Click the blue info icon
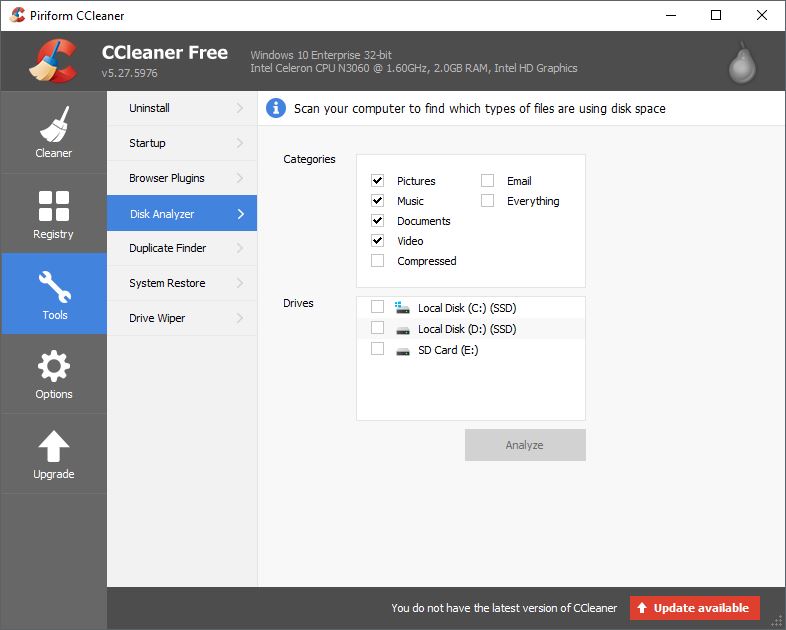The height and width of the screenshot is (630, 786). (276, 108)
